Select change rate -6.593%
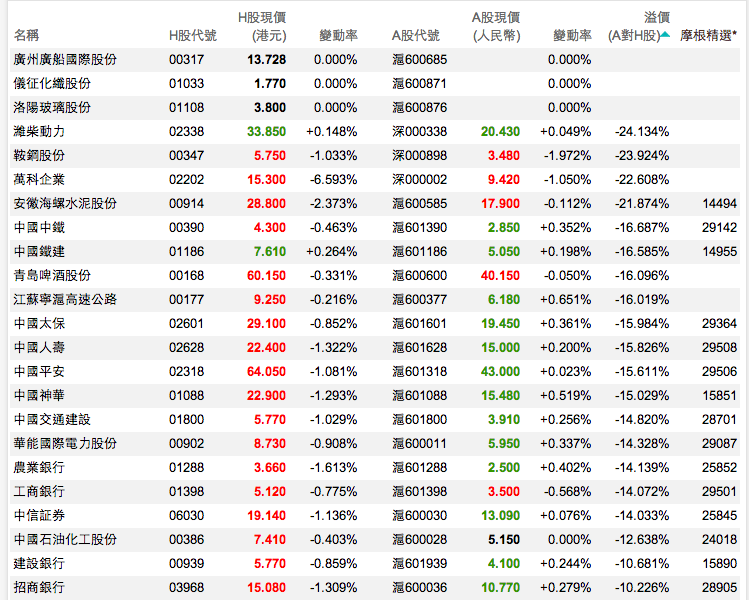This screenshot has width=749, height=600. [x=333, y=180]
